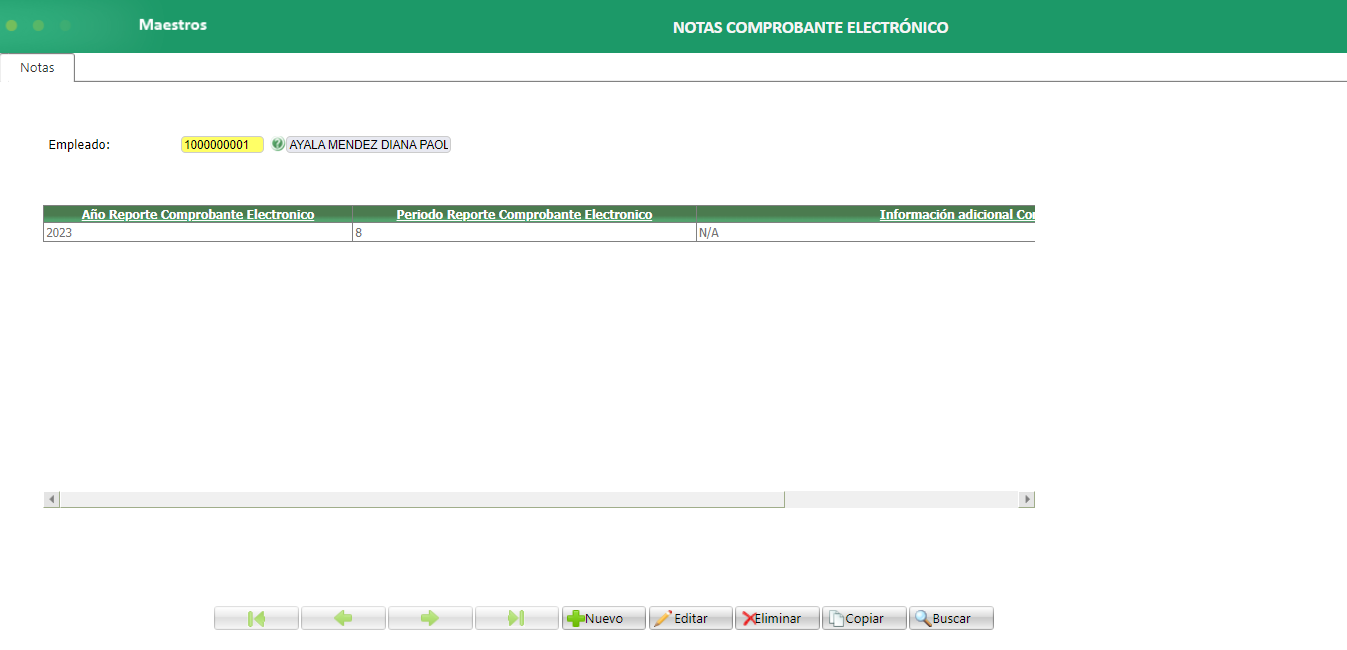This screenshot has width=1347, height=650.
Task: Click the Eliminar button
Action: pos(778,618)
